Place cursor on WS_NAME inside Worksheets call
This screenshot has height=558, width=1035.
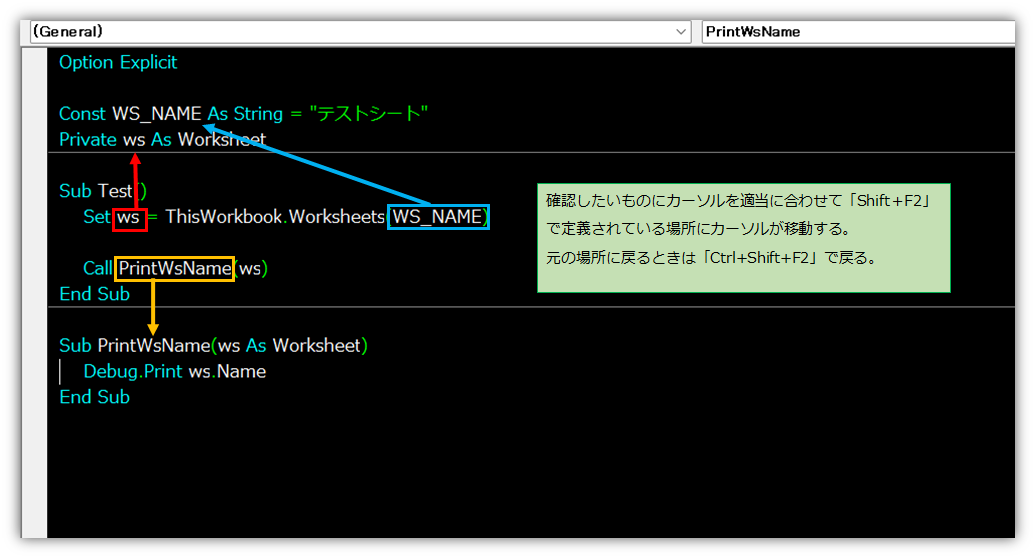(x=438, y=217)
